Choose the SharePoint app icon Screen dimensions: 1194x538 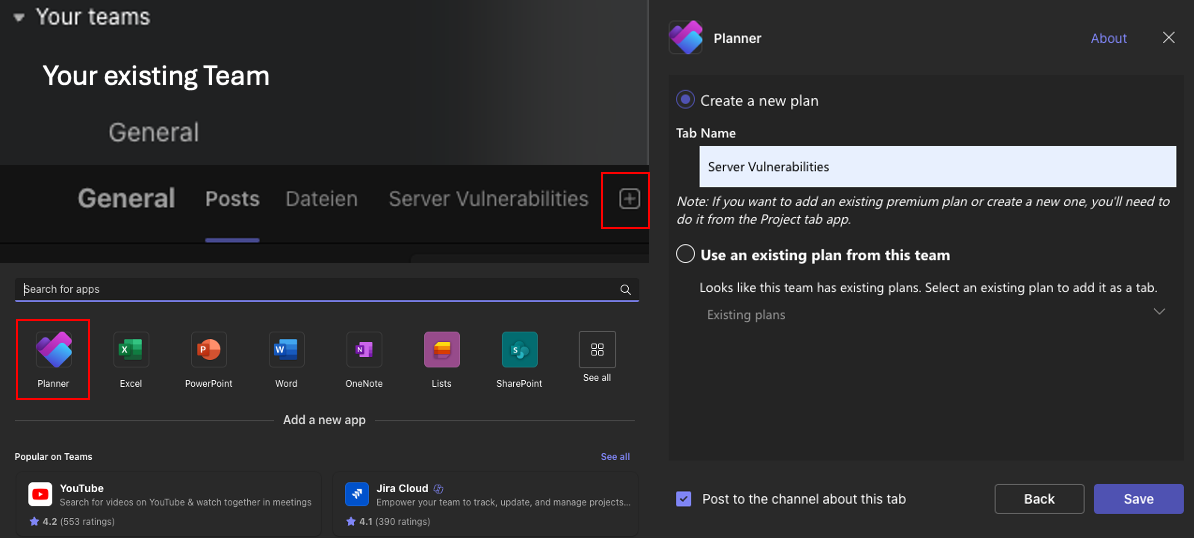[x=519, y=350]
